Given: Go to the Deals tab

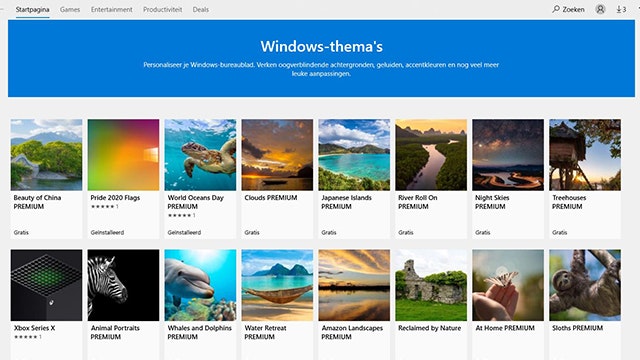Looking at the screenshot, I should [200, 9].
